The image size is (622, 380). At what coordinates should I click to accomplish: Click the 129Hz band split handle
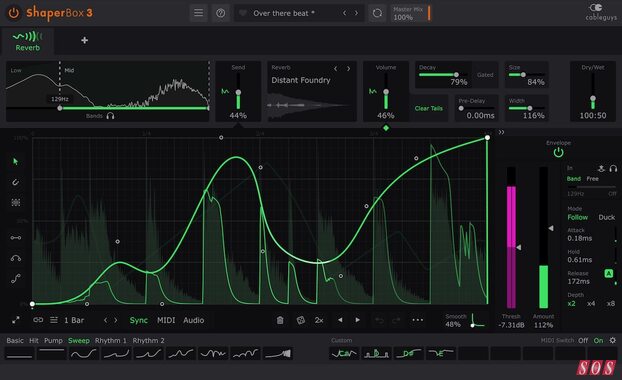point(60,108)
